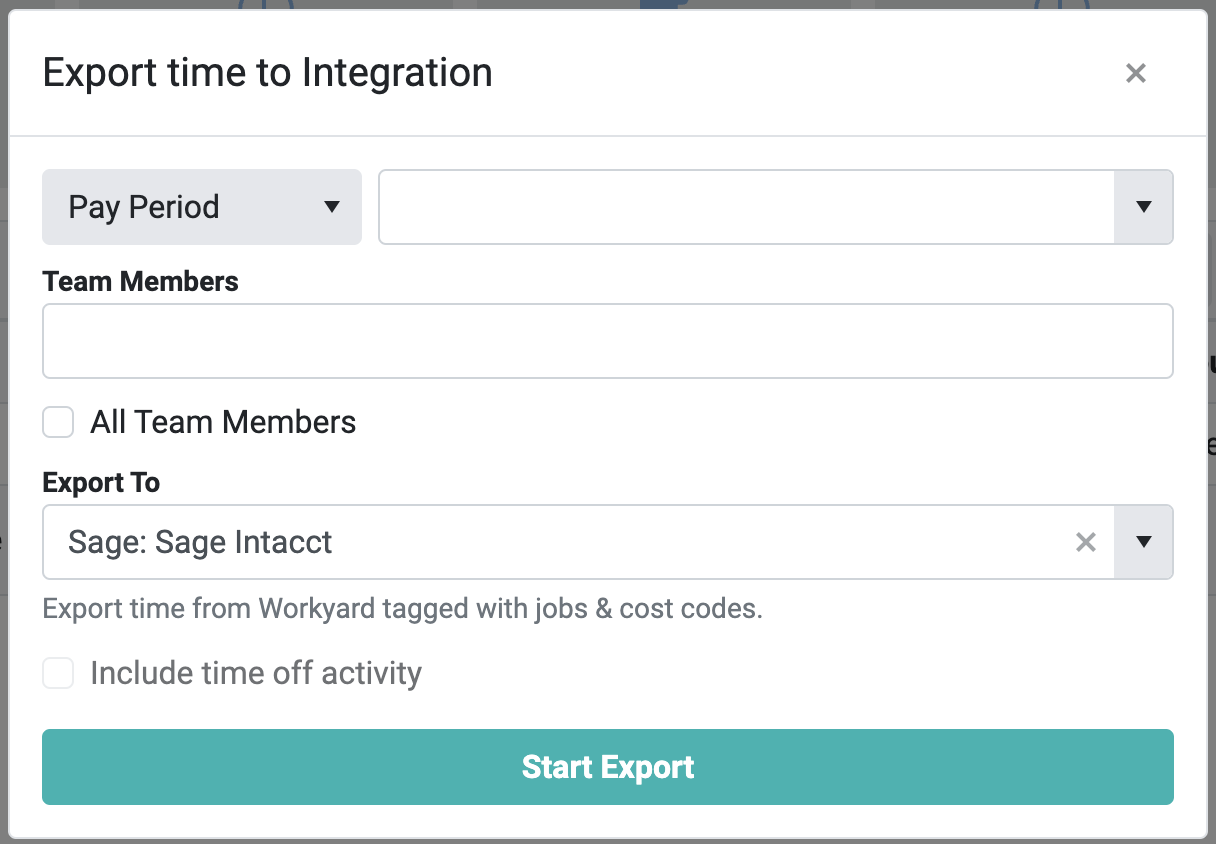Focus the Team Members input box
This screenshot has width=1216, height=844.
coord(607,341)
